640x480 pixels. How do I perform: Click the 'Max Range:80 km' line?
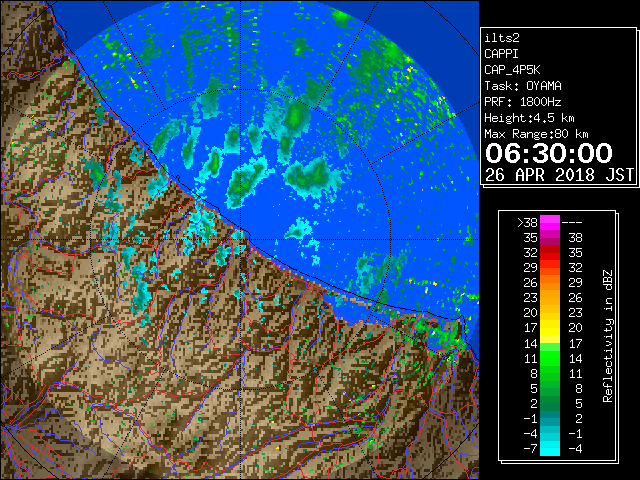click(536, 134)
